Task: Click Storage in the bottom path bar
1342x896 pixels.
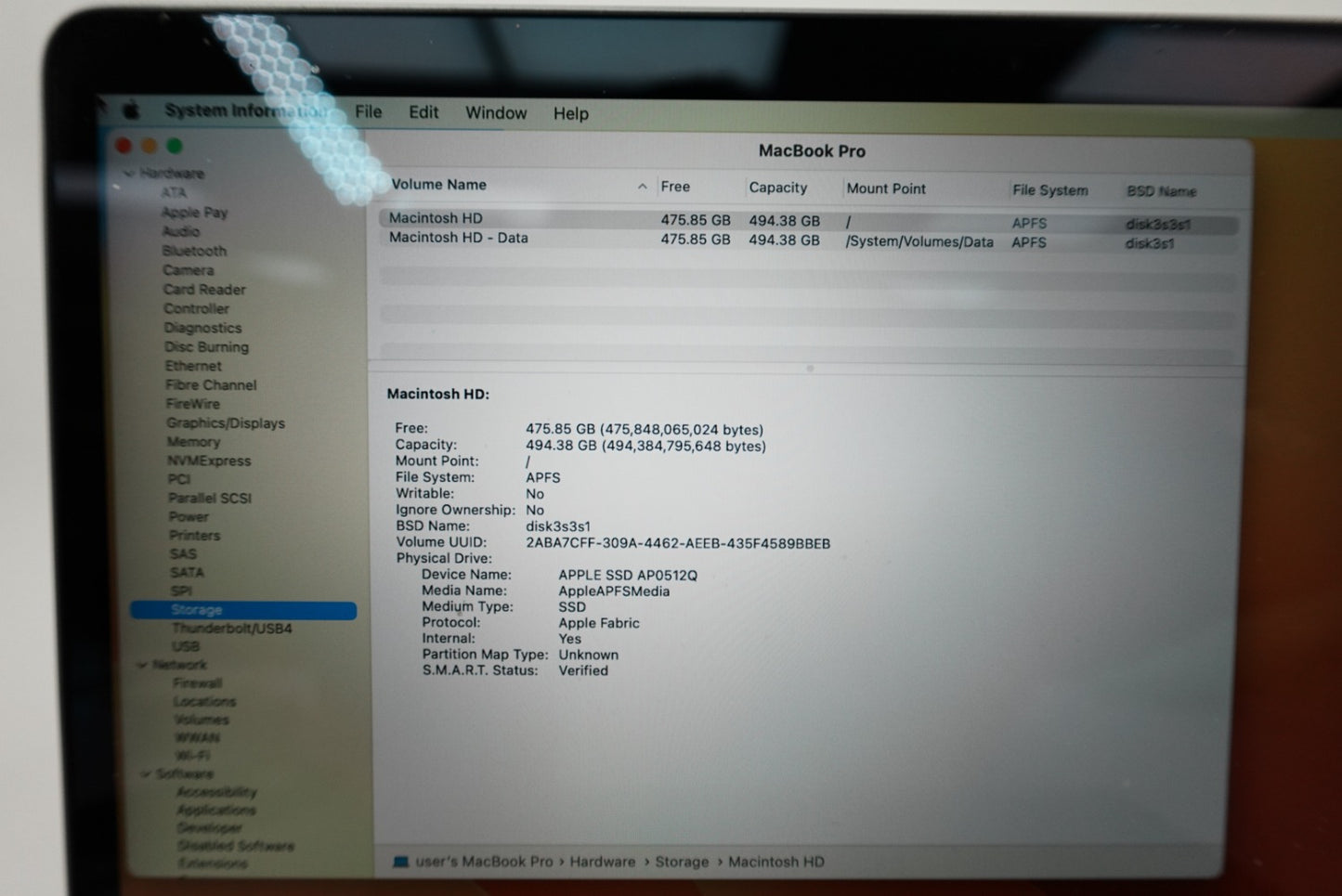Action: point(681,862)
